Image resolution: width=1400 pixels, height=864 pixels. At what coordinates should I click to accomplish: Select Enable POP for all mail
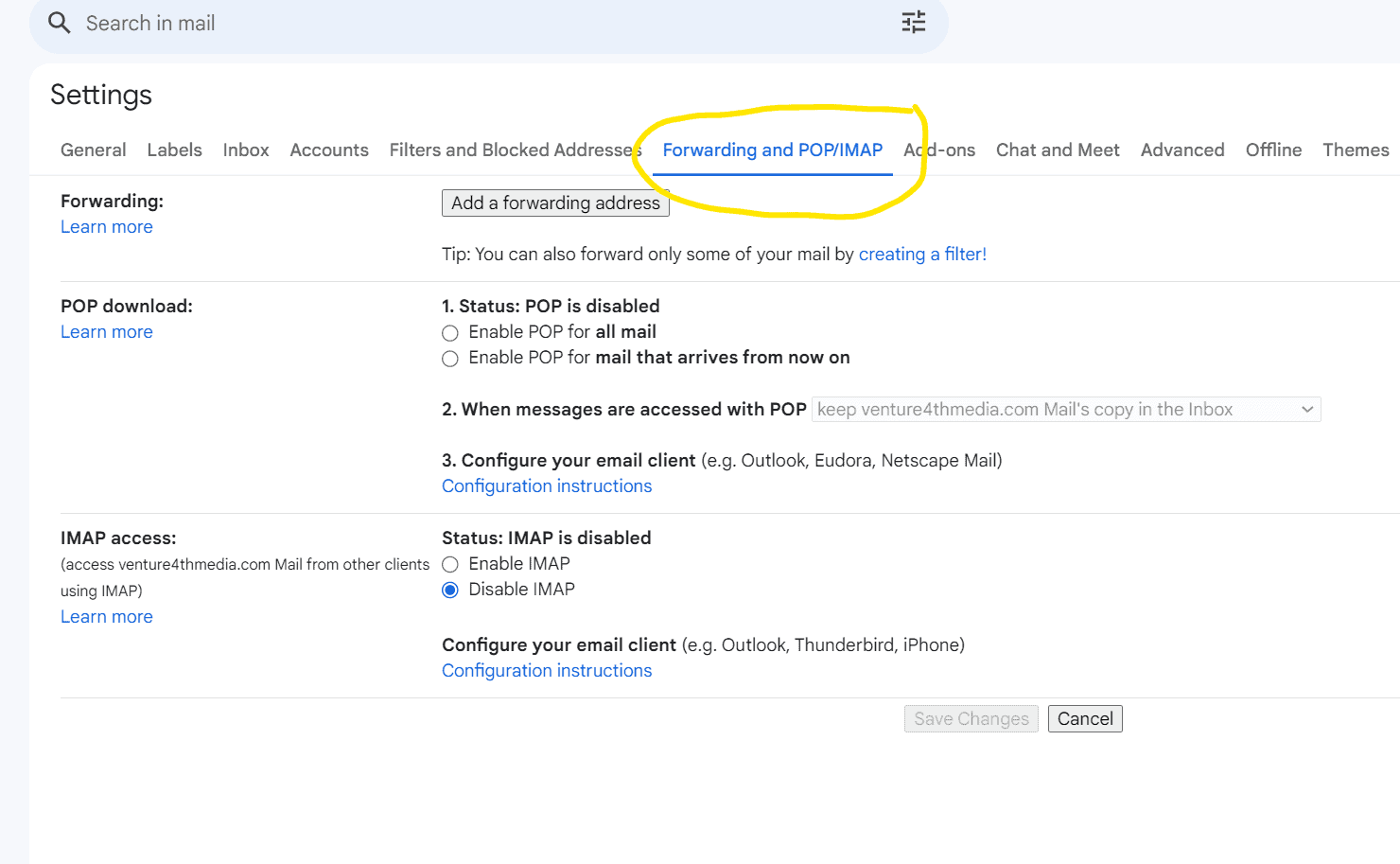(450, 333)
